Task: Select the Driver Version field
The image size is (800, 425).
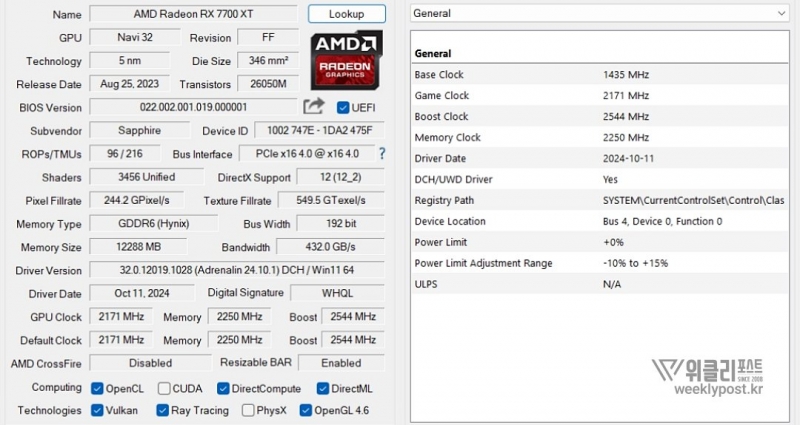Action: click(x=236, y=270)
